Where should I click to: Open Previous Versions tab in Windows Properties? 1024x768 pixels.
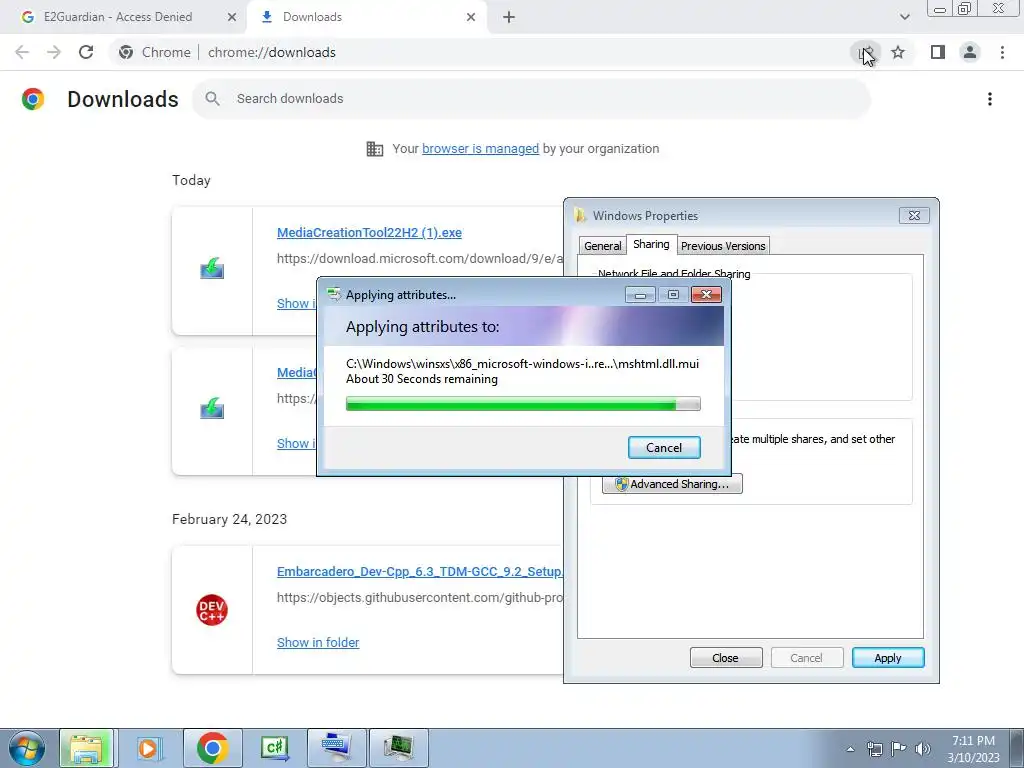tap(723, 246)
